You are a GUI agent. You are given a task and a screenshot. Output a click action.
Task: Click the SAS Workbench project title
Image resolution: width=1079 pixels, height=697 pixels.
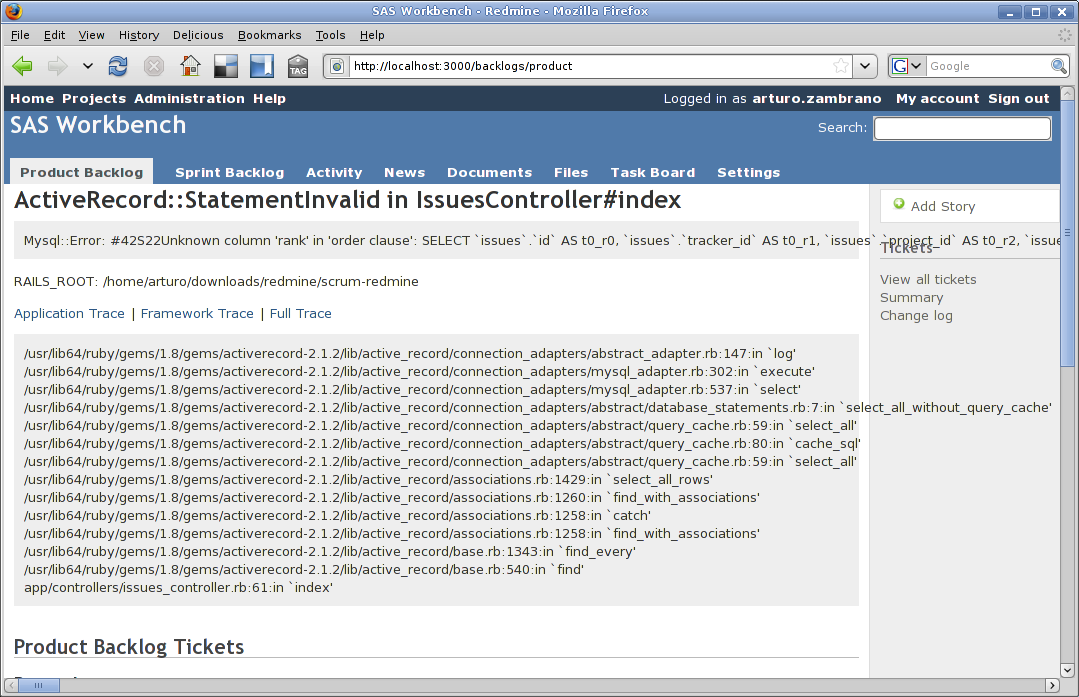point(98,125)
